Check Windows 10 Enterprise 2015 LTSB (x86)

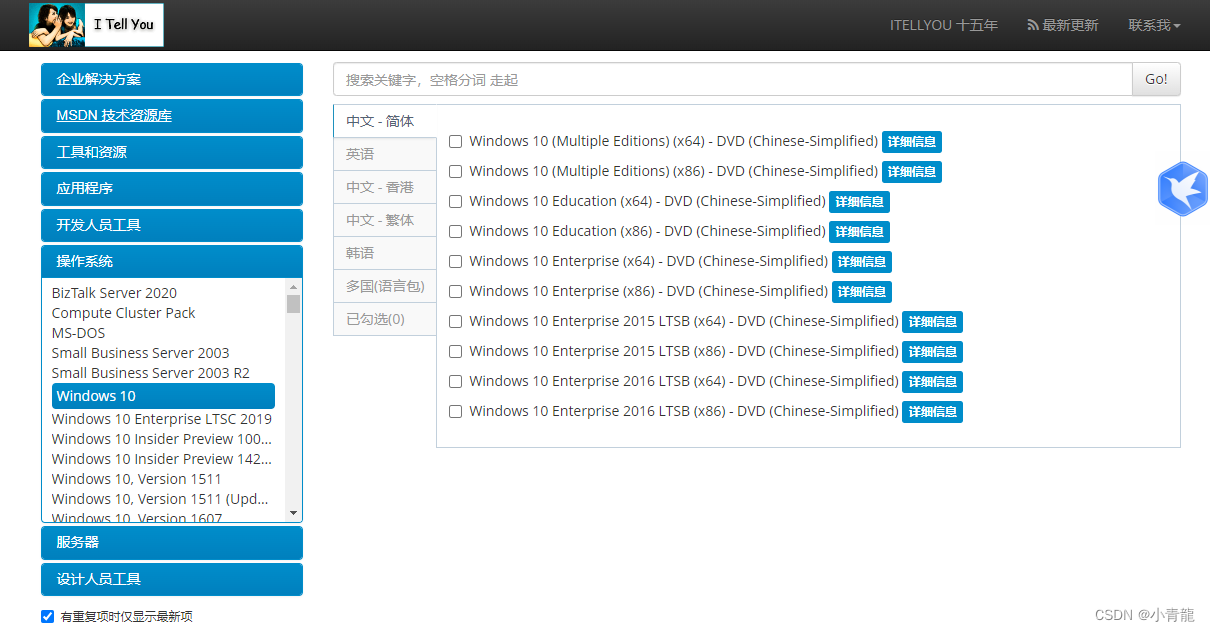point(456,352)
